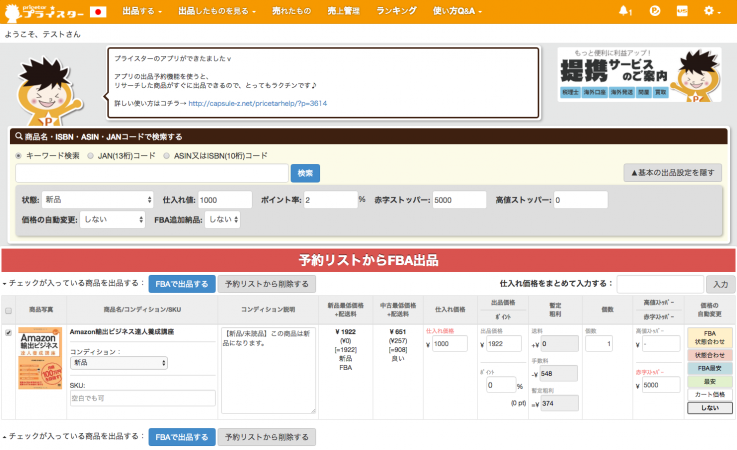Screen dimensions: 737x450
Task: Click the circled P points icon
Action: click(x=655, y=10)
